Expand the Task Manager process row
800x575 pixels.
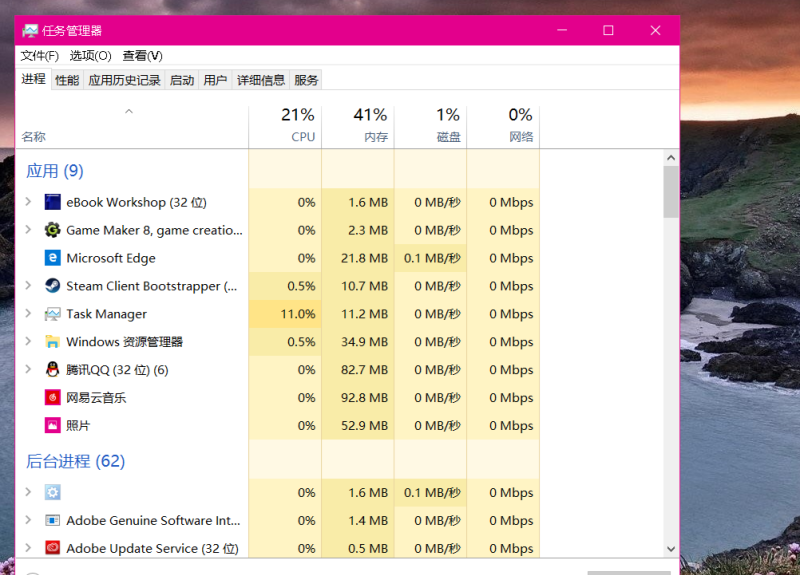[29, 314]
